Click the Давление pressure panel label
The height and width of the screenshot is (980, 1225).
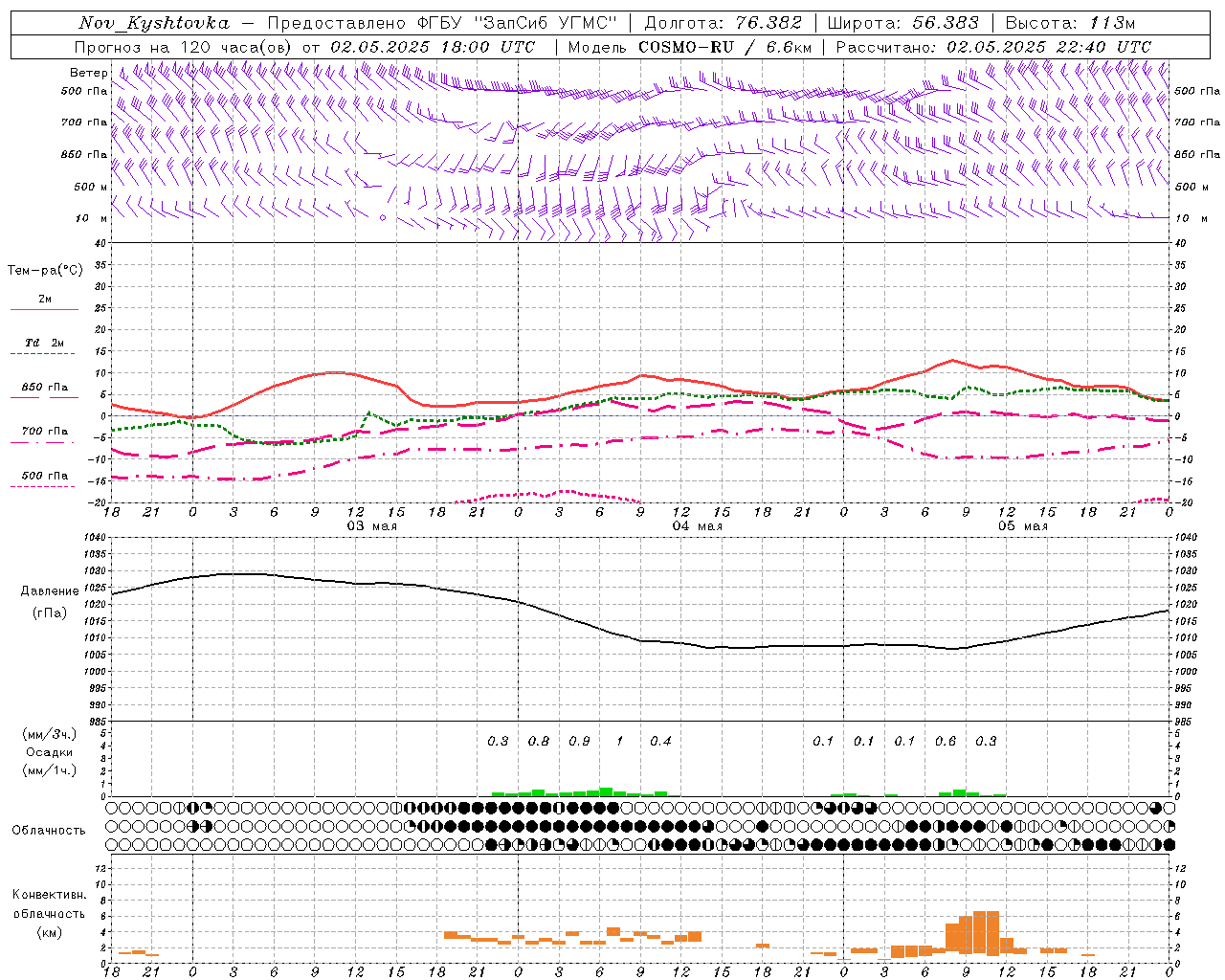(x=50, y=591)
